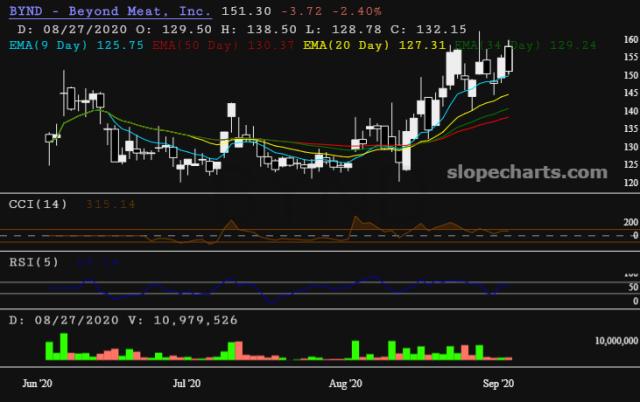Image resolution: width=640 pixels, height=402 pixels.
Task: Select the 200 level on CCI axis
Action: click(631, 222)
